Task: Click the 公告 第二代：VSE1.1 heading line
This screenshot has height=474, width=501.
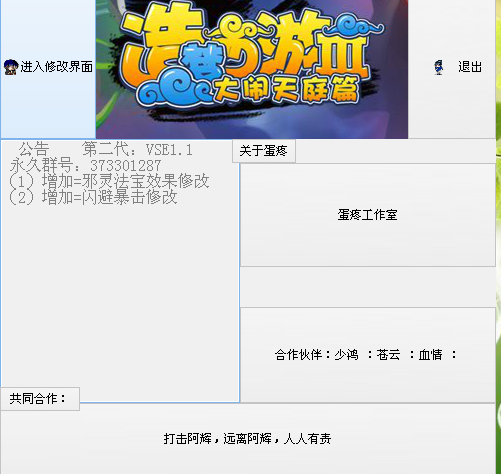Action: click(105, 149)
